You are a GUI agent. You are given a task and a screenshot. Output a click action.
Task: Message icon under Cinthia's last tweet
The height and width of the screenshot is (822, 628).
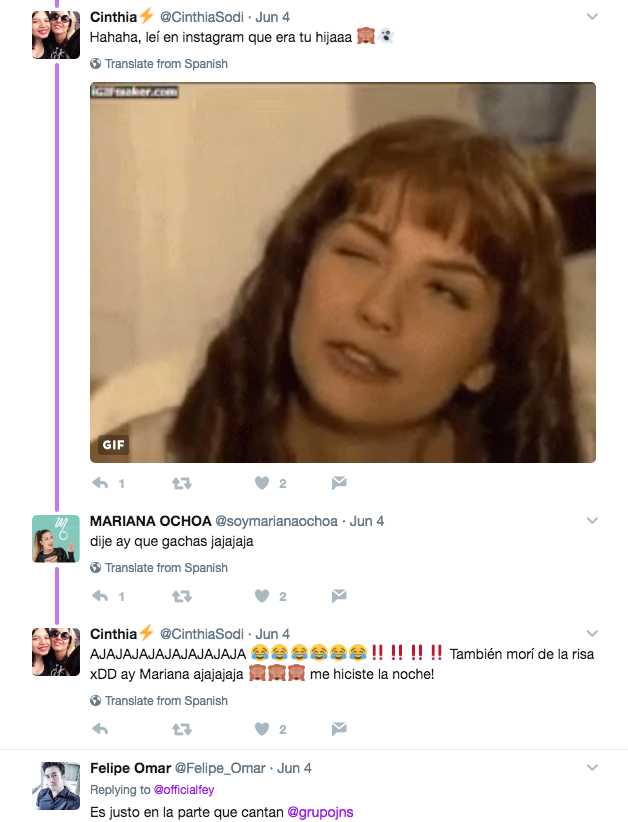coord(339,729)
